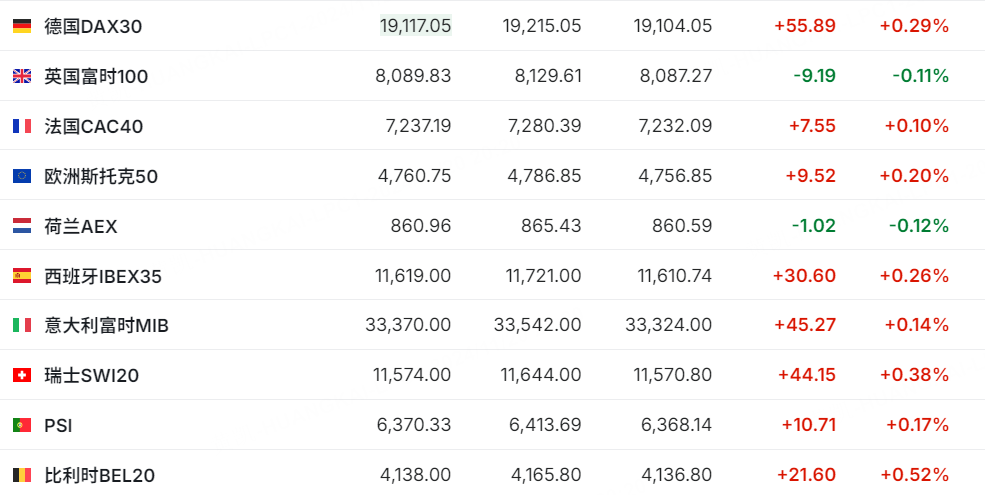
Task: Open the 法国CAC40 index link
Action: pyautogui.click(x=94, y=126)
